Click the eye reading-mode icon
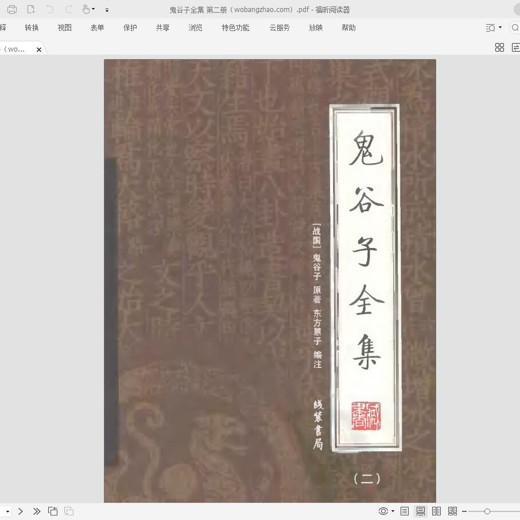Viewport: 520px width, 520px height. (x=383, y=511)
